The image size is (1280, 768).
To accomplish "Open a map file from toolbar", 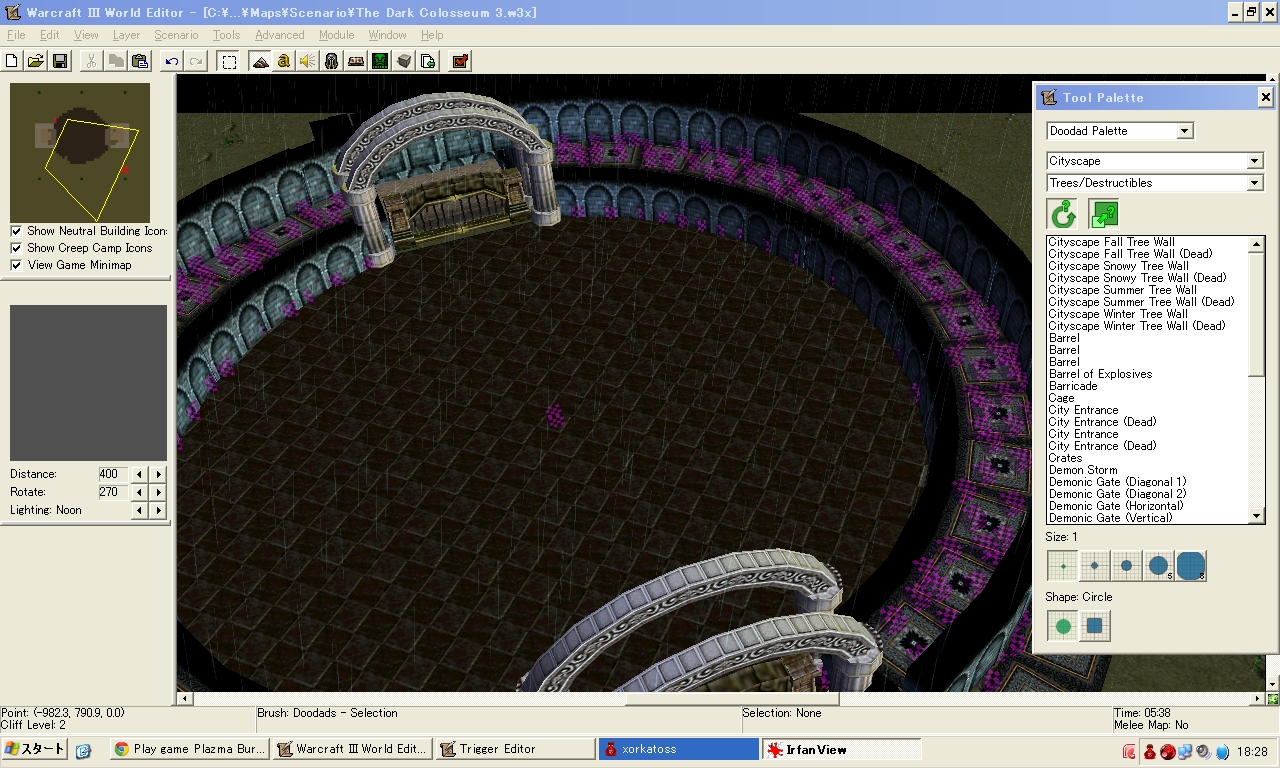I will coord(36,61).
